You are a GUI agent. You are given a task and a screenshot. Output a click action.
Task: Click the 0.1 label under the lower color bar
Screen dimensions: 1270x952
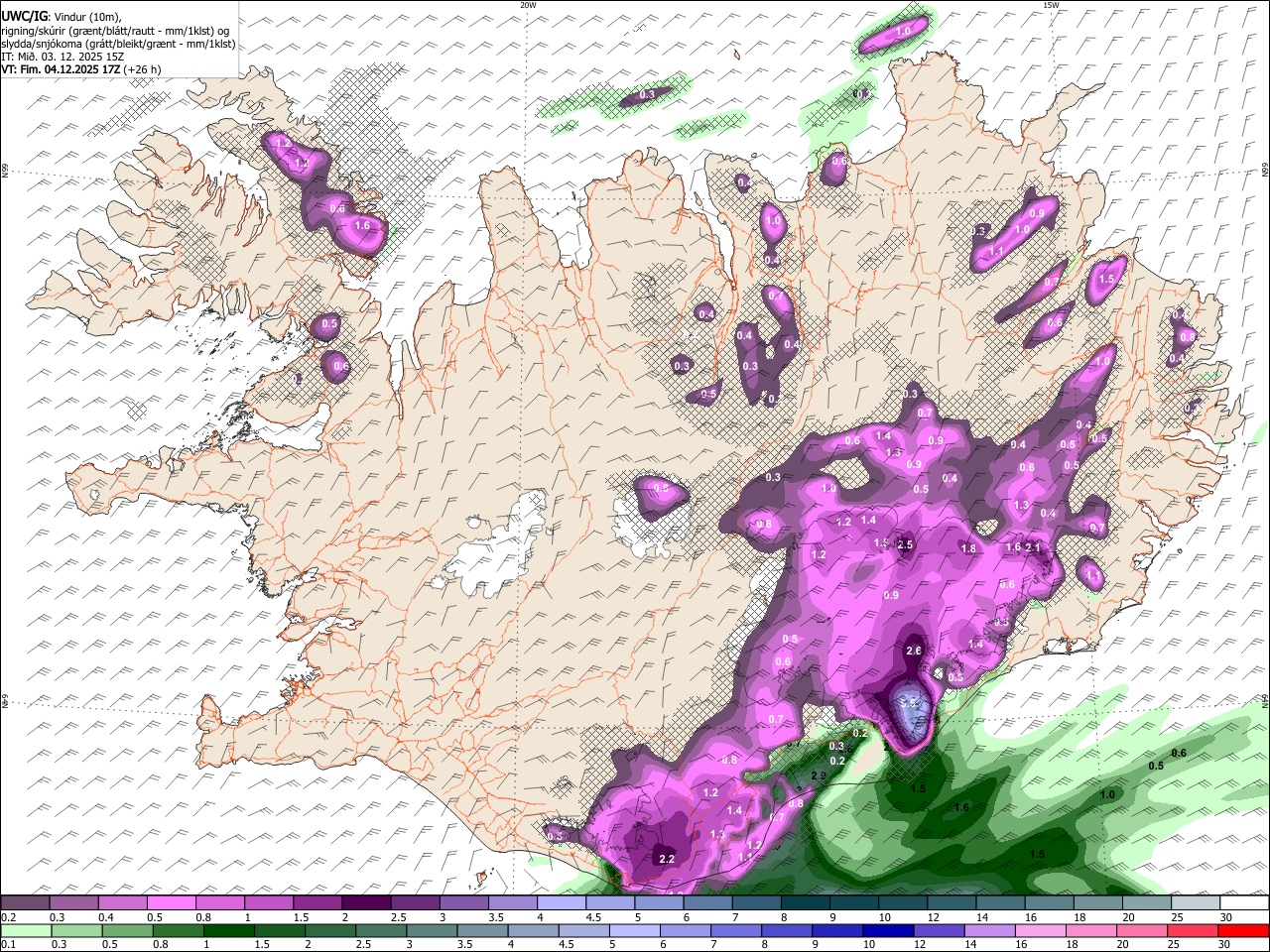coord(9,944)
